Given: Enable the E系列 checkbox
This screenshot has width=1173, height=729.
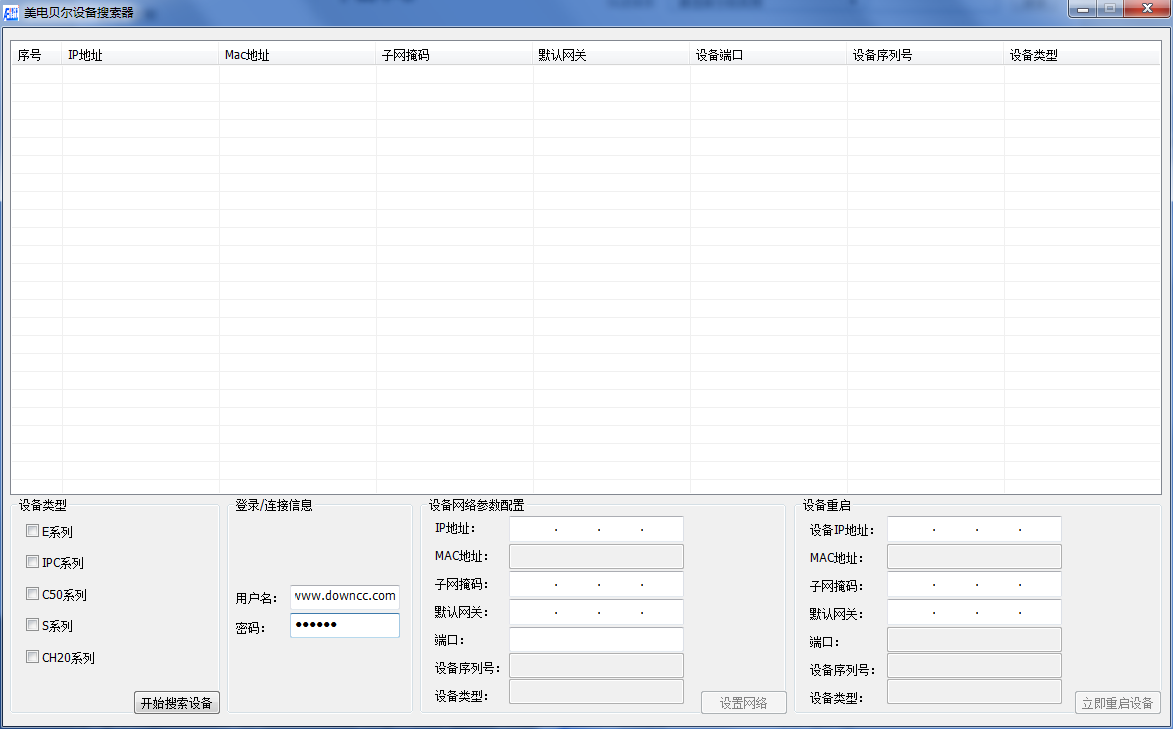Looking at the screenshot, I should point(32,531).
